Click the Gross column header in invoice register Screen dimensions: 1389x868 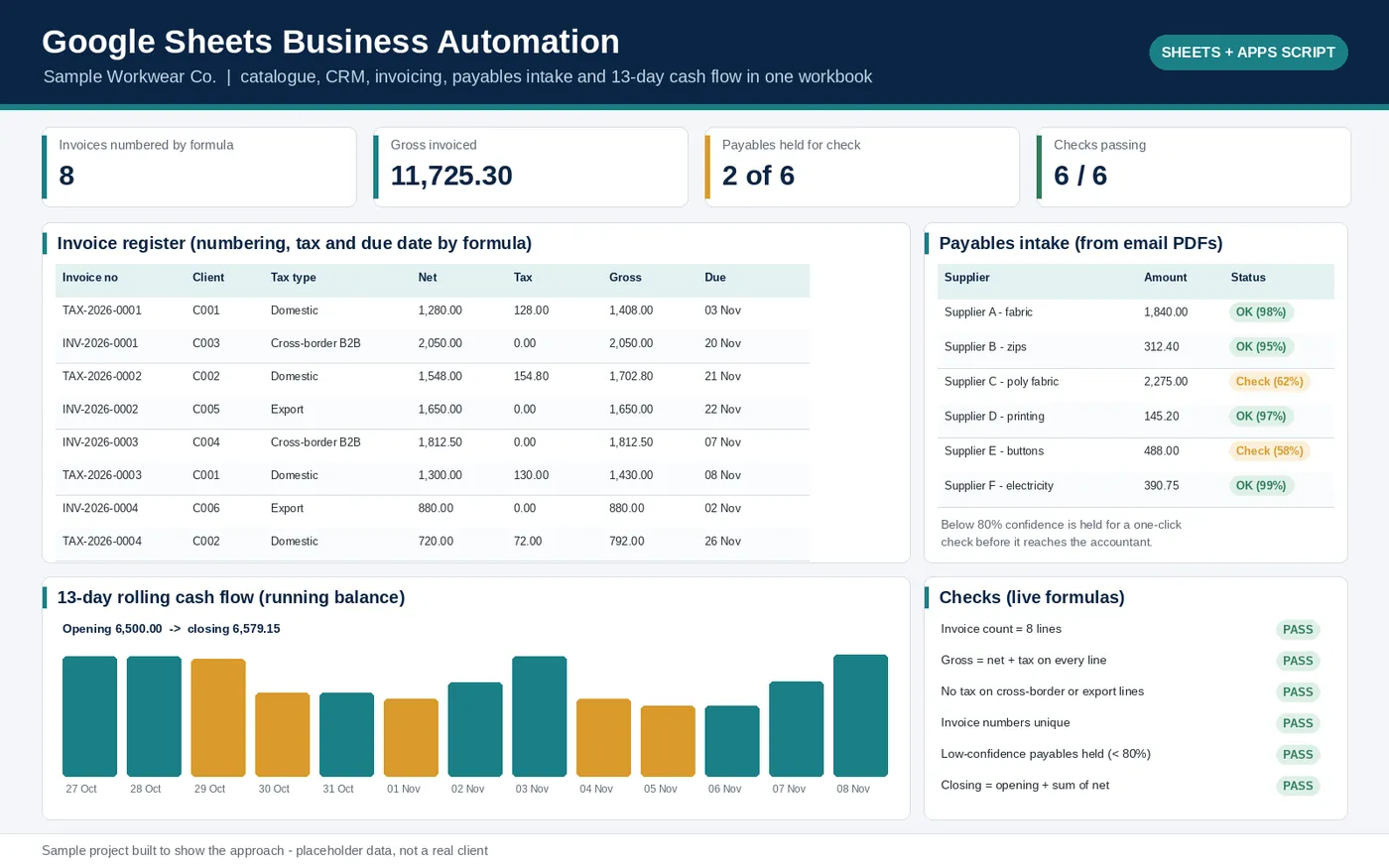pos(625,278)
